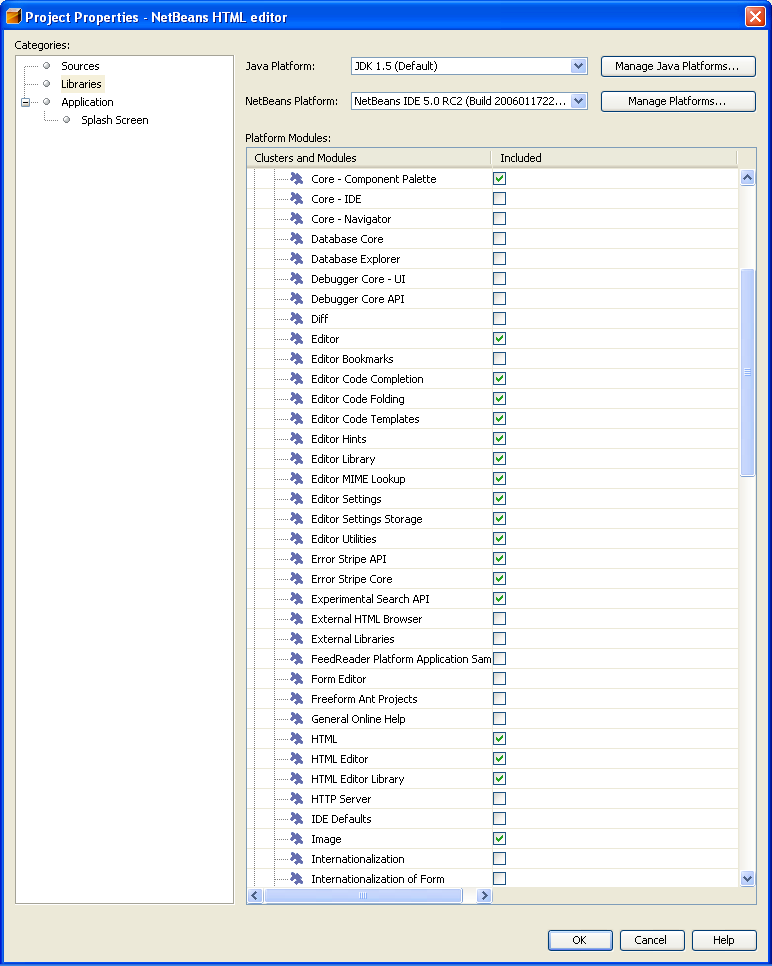The height and width of the screenshot is (966, 772).
Task: Click the module icon beside Image
Action: pos(296,839)
